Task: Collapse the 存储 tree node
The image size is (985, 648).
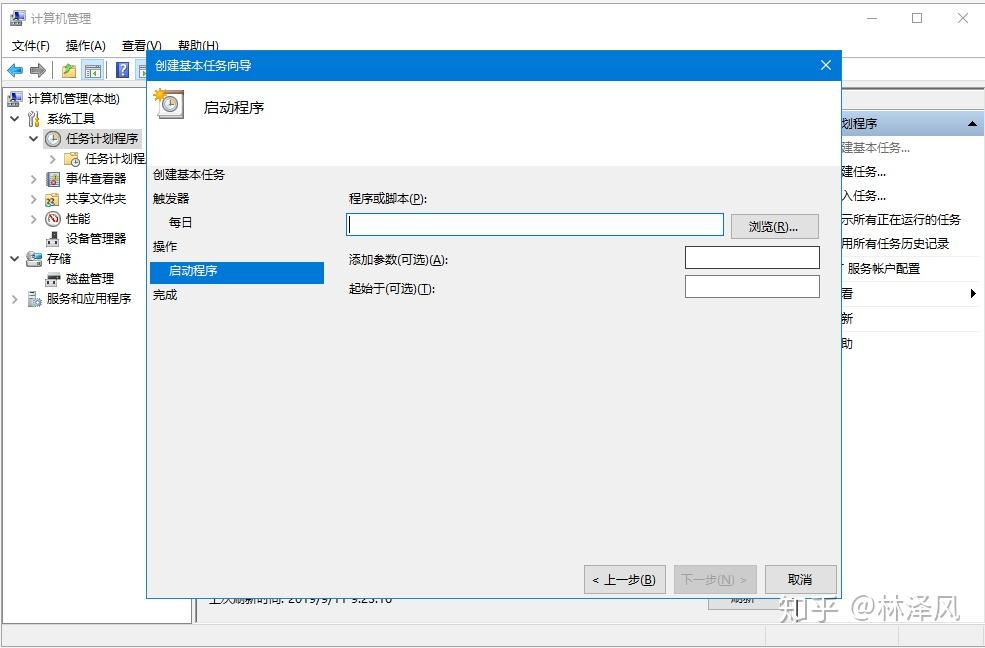Action: (14, 259)
